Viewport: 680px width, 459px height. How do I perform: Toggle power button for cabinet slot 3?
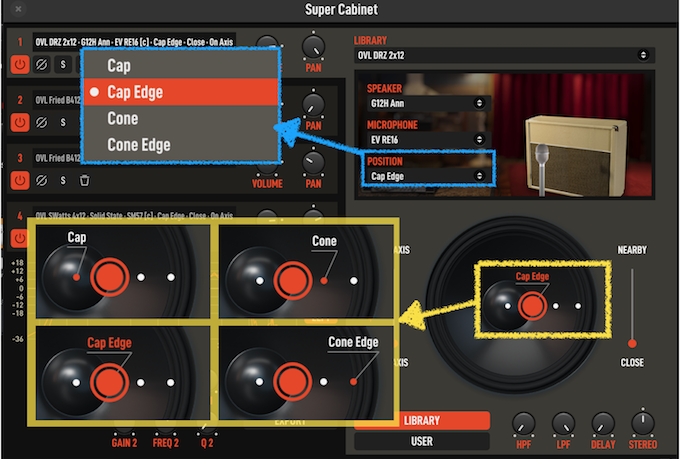(20, 180)
